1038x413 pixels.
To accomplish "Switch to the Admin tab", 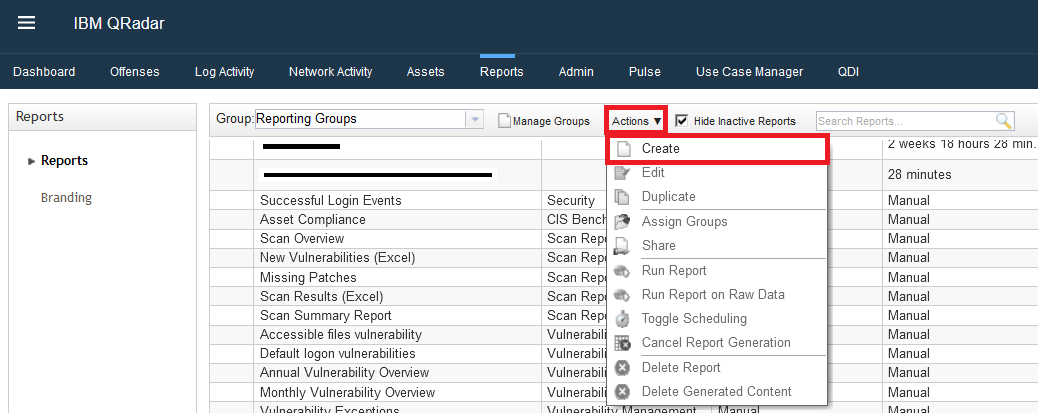I will click(x=576, y=71).
